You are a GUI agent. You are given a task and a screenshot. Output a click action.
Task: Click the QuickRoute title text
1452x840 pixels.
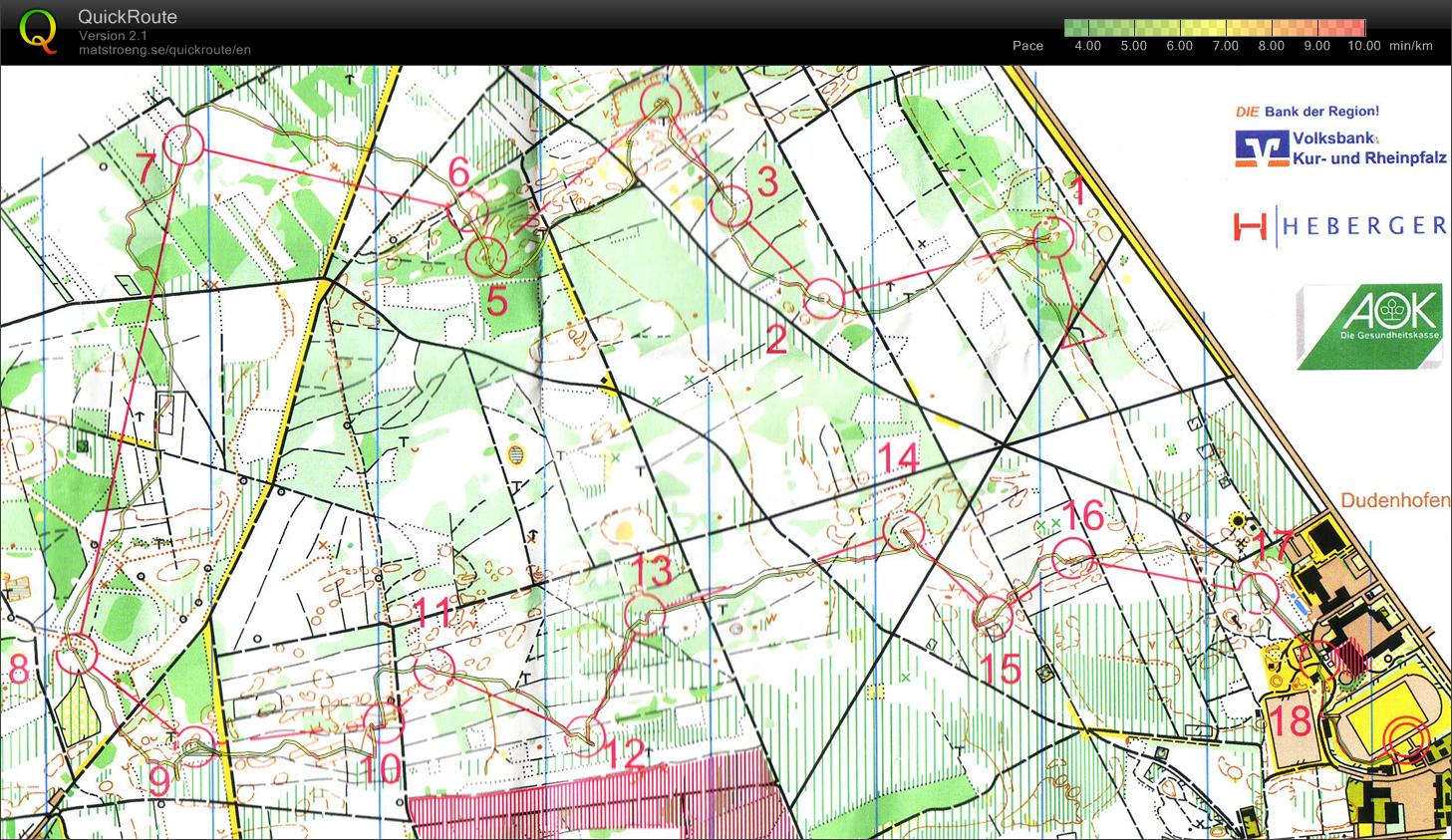click(128, 17)
